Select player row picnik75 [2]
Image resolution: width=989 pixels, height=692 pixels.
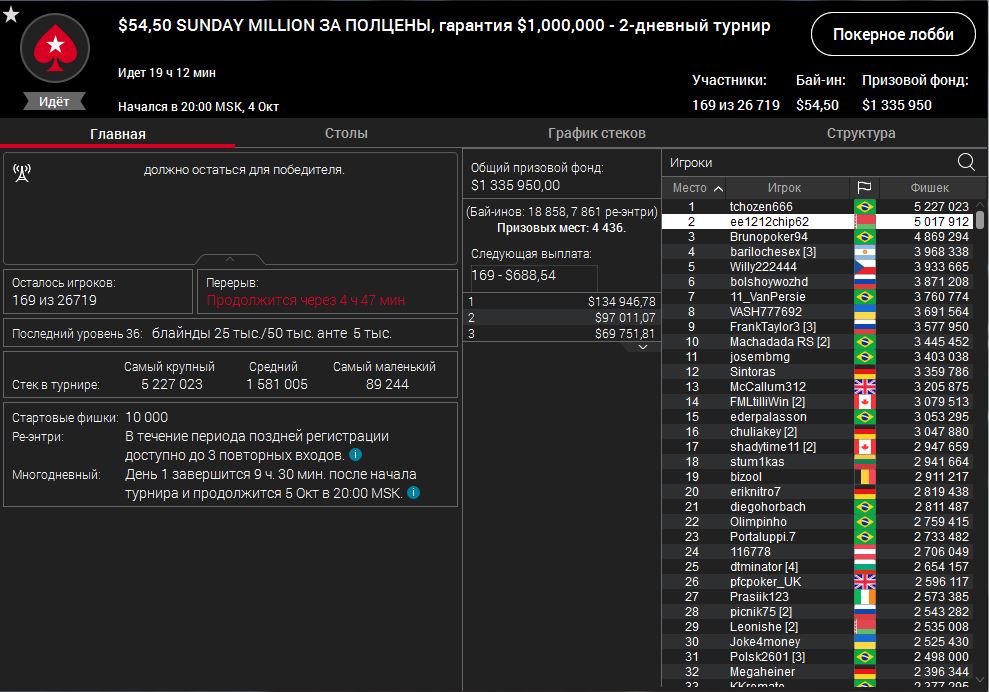click(818, 612)
